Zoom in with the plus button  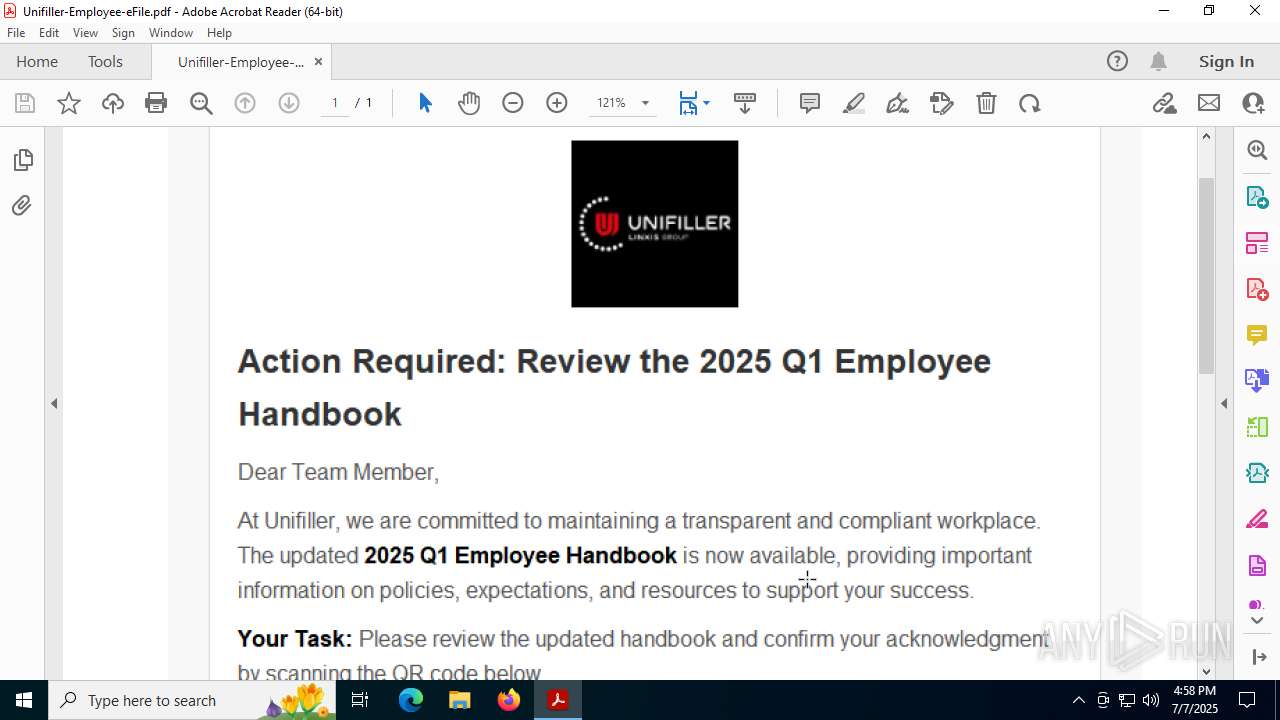click(557, 103)
